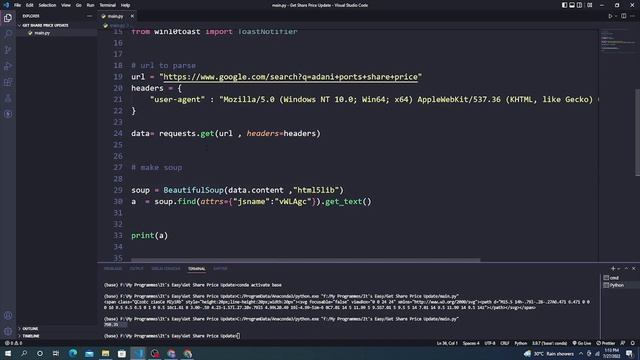
Task: Open Run and Debug view
Action: 8,66
